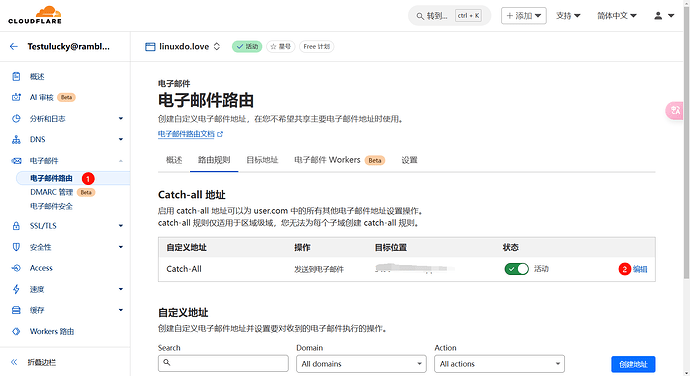690x376 pixels.
Task: Open the user account icon menu
Action: [x=664, y=16]
